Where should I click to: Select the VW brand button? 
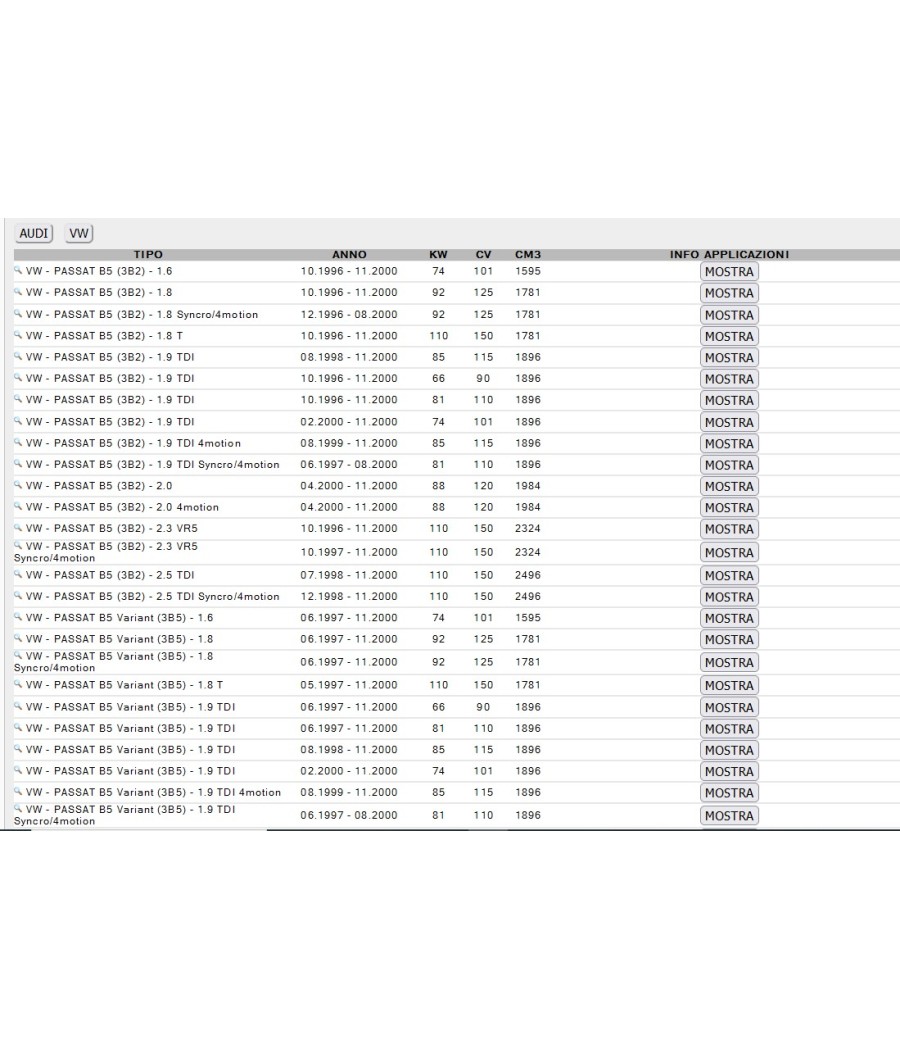(x=79, y=234)
